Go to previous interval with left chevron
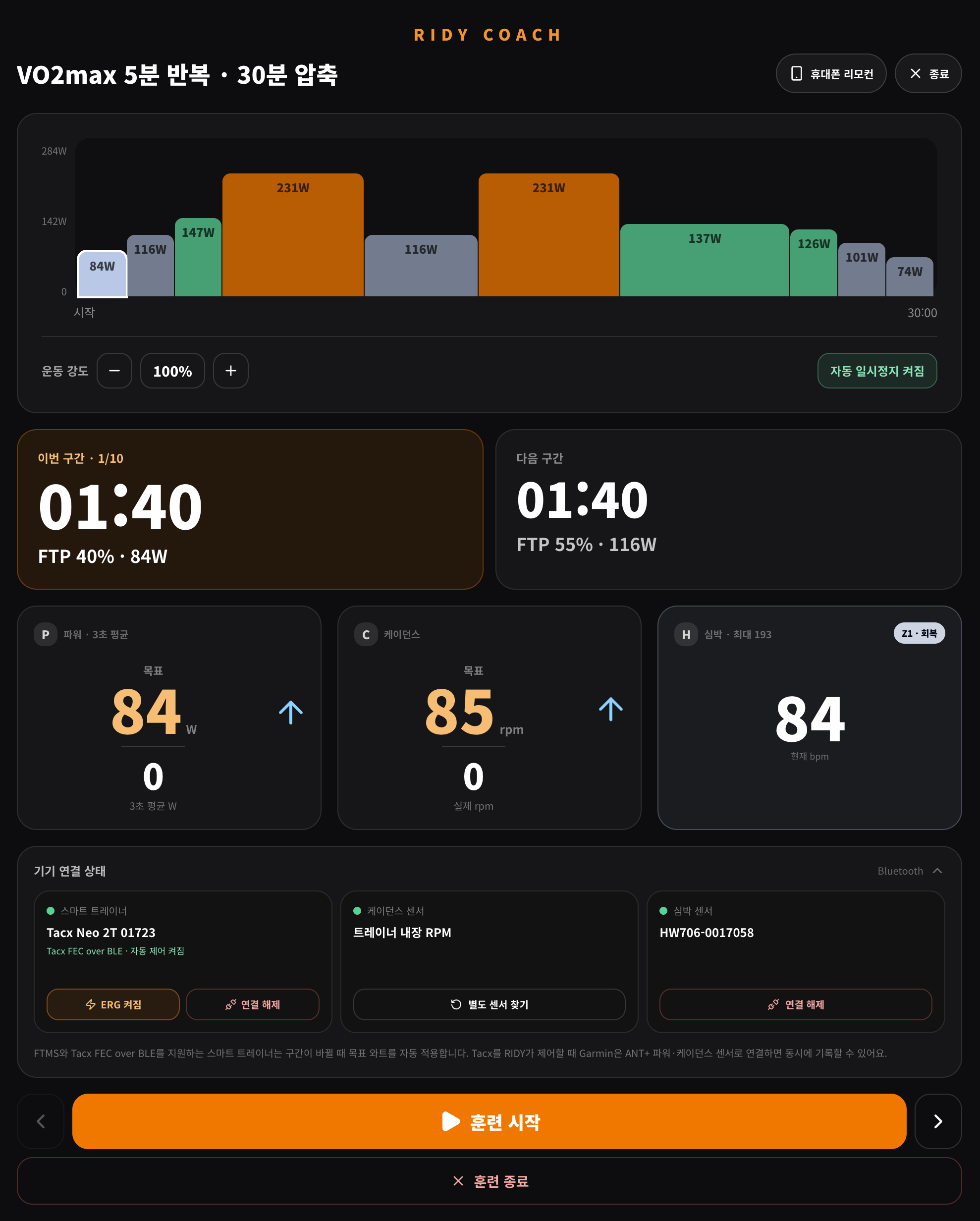The image size is (980, 1221). tap(41, 1121)
